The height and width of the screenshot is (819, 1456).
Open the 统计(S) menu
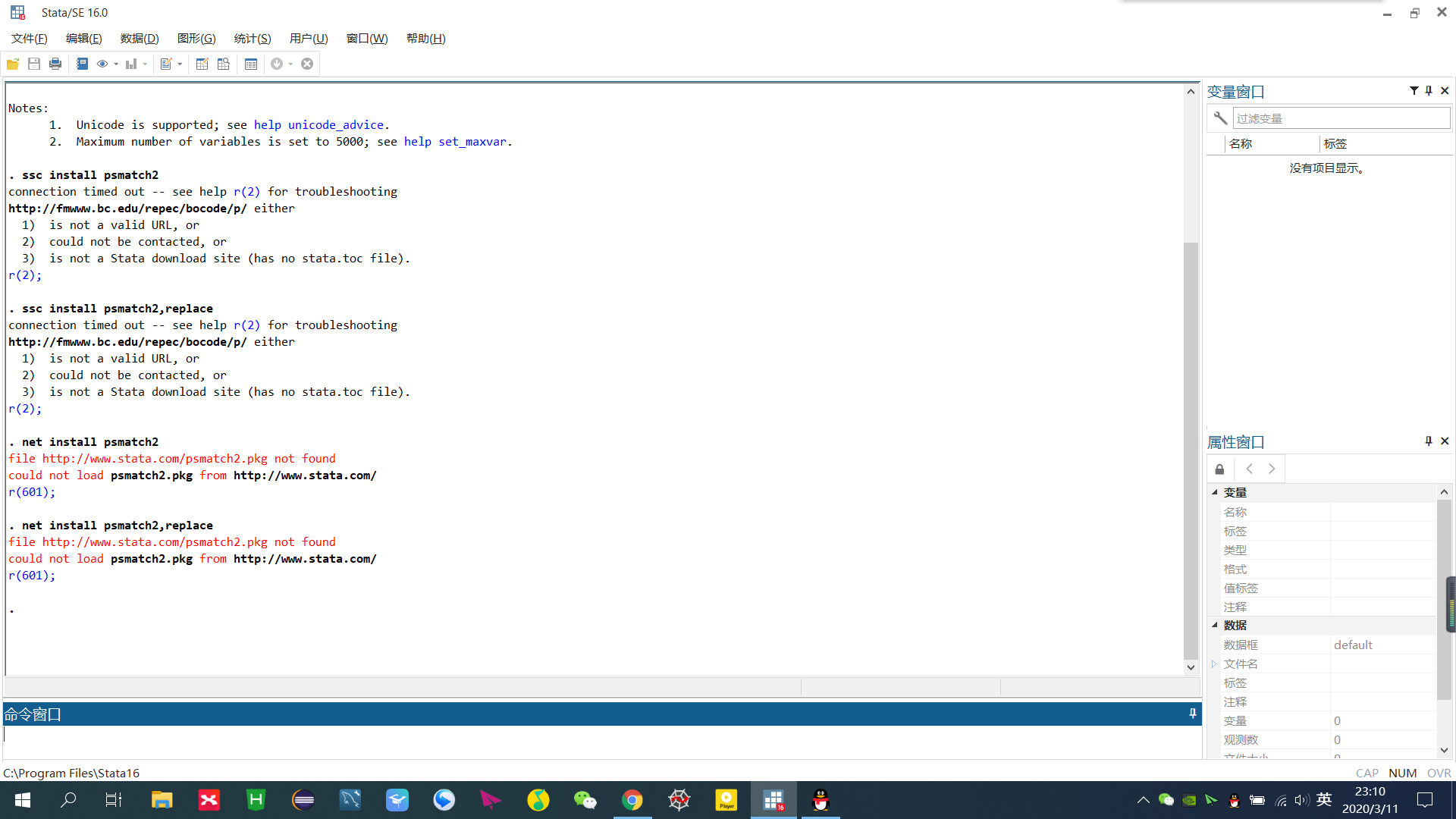point(252,39)
